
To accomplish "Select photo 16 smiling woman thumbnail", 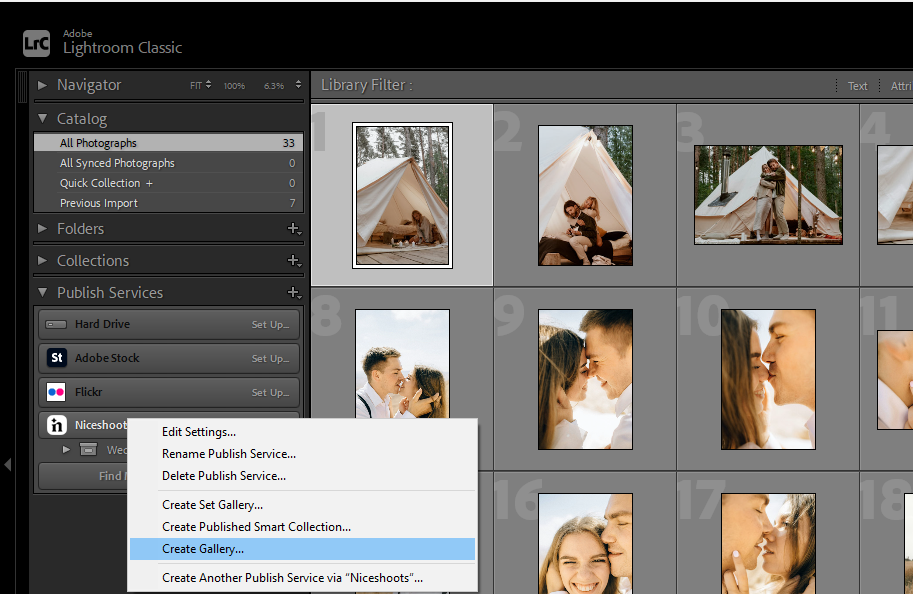I will tap(585, 543).
